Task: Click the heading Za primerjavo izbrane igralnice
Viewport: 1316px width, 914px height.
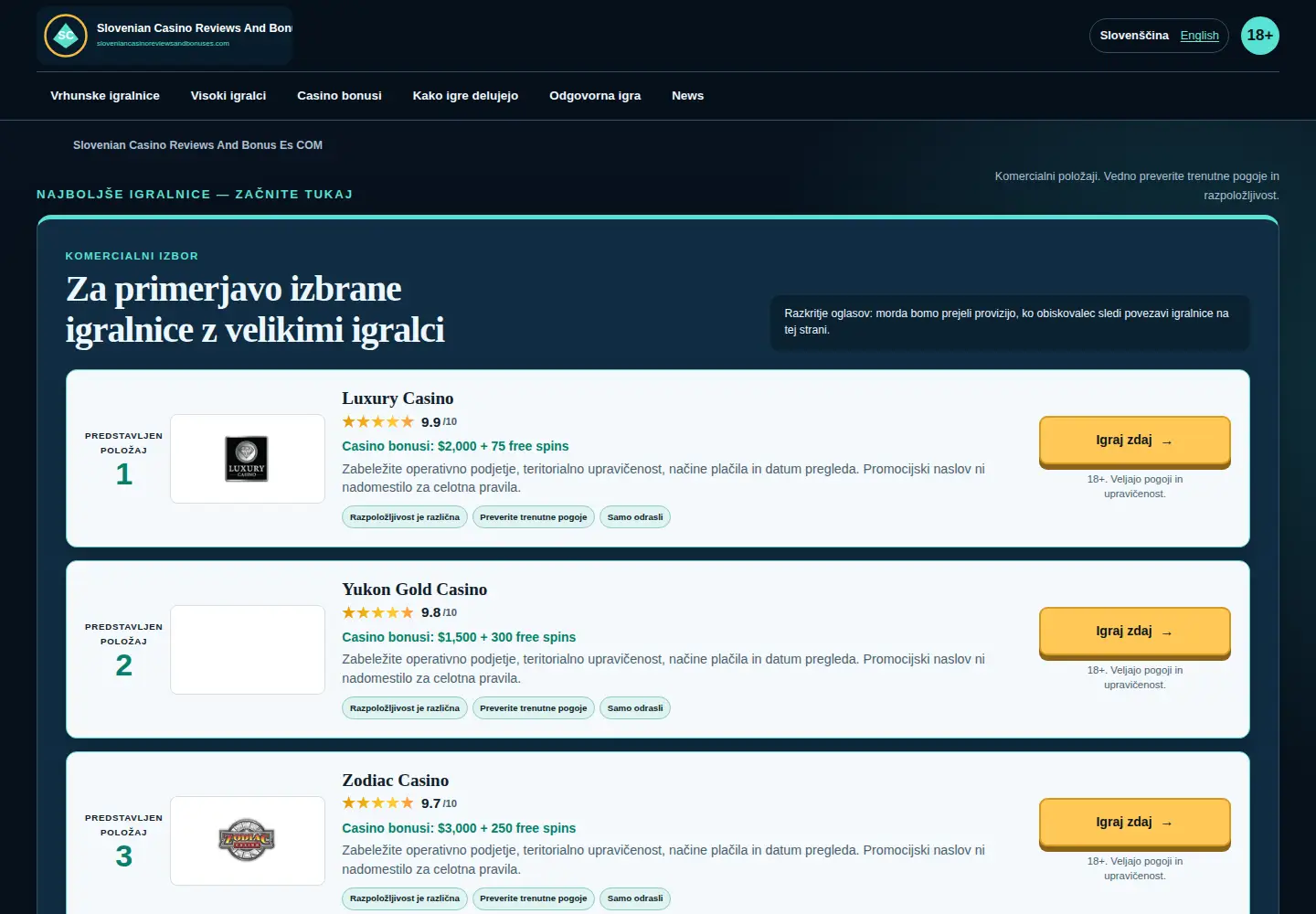Action: click(255, 309)
